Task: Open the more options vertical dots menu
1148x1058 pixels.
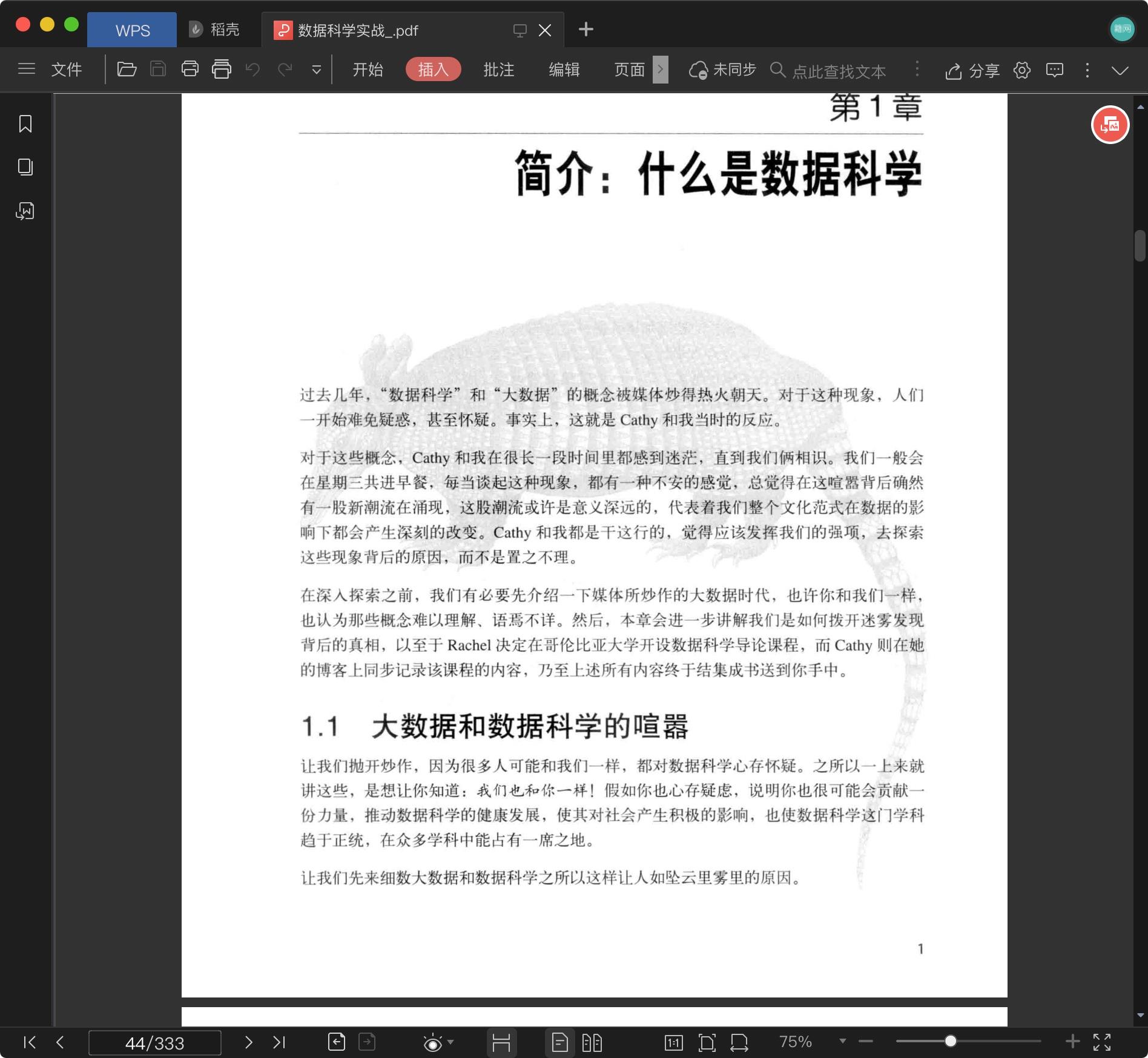Action: 1087,70
